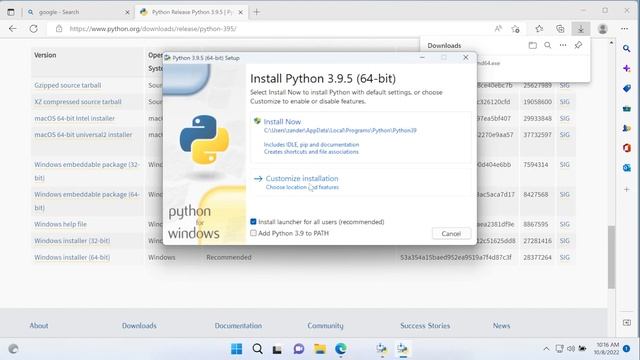
Task: Open Edge settings and more menu
Action: [624, 29]
